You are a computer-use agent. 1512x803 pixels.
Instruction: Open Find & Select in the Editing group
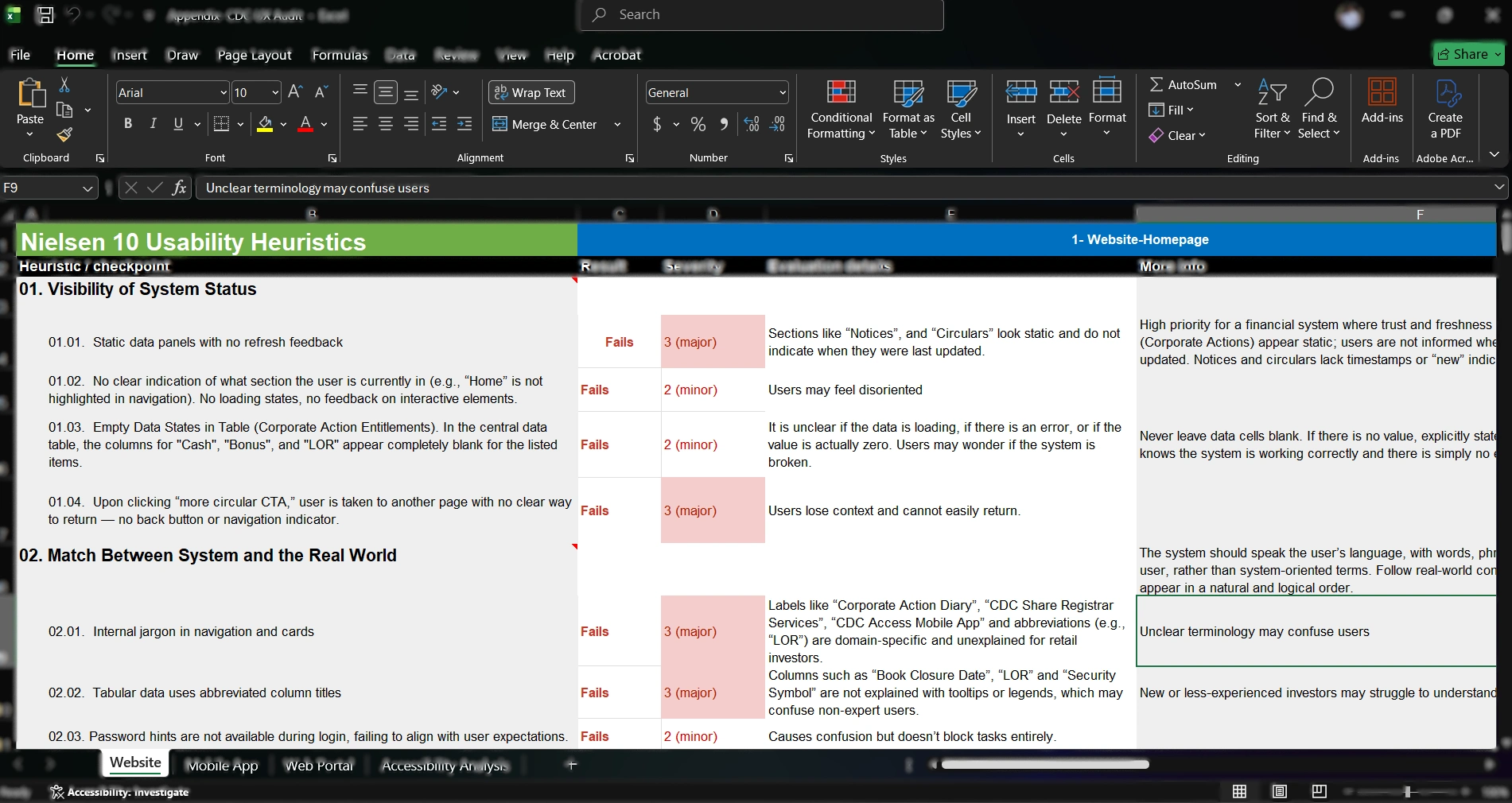point(1319,110)
